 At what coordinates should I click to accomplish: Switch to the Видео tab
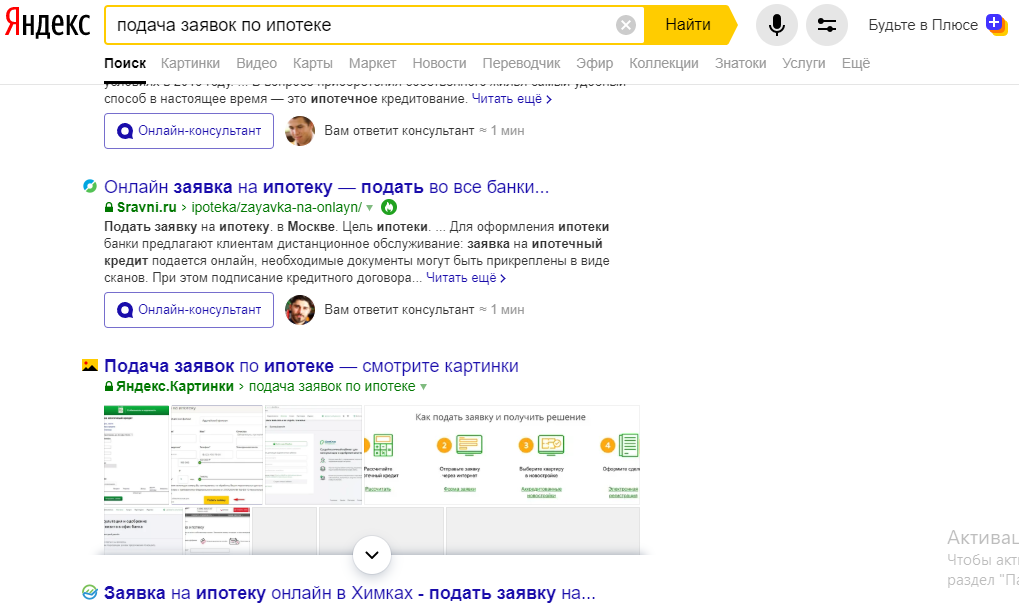257,63
